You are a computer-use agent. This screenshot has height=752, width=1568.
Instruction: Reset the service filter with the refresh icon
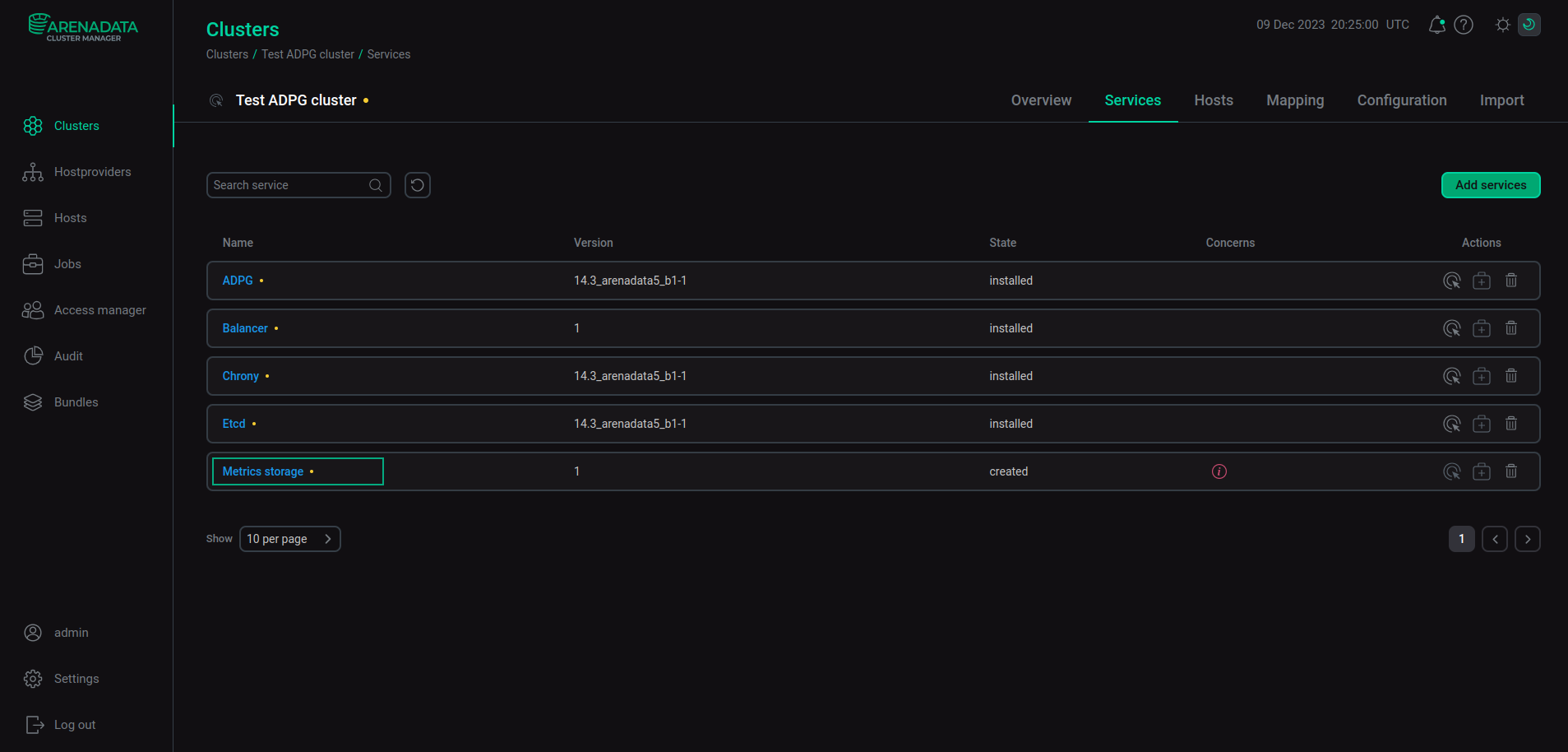tap(418, 185)
